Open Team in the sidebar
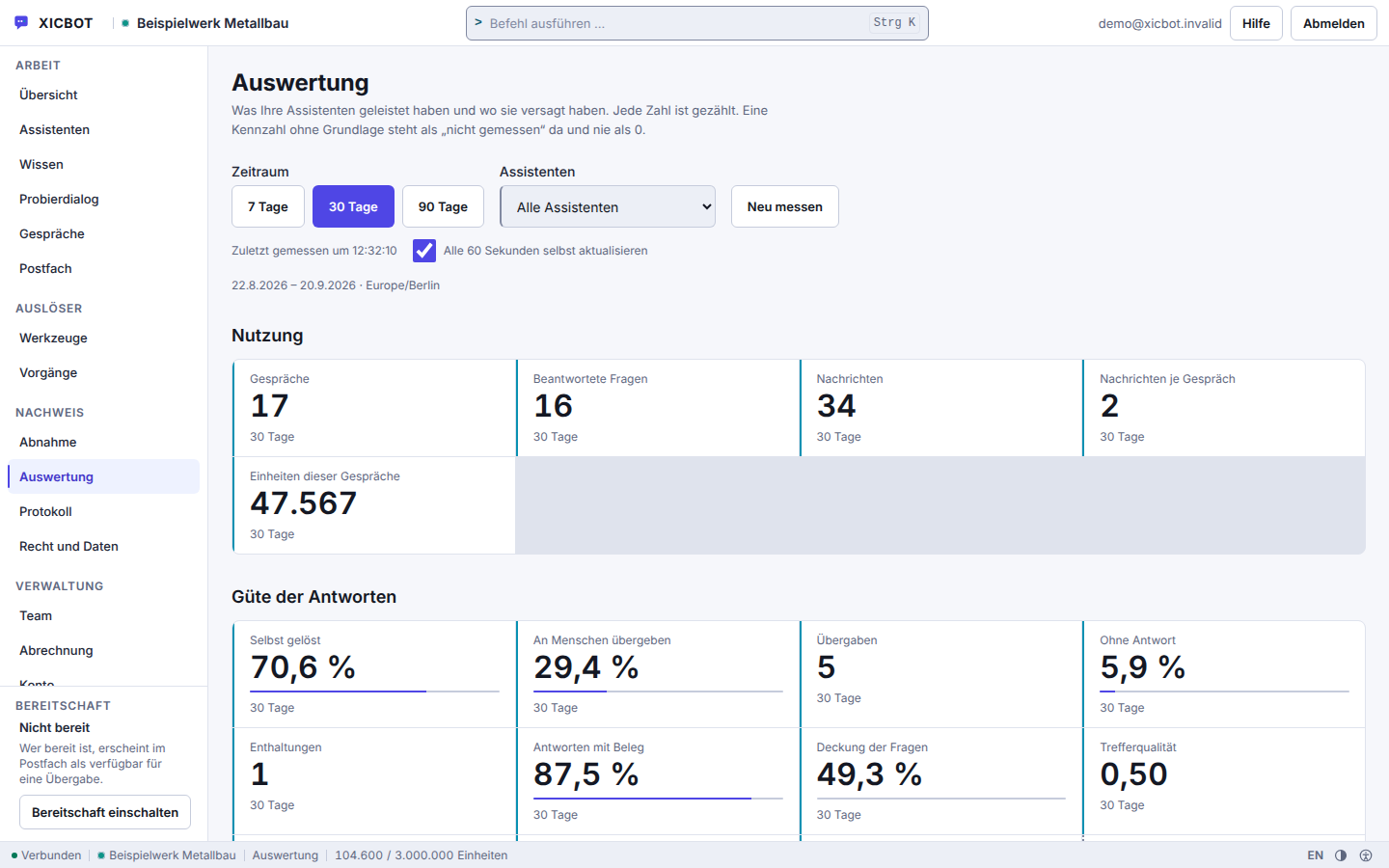Screen dimensions: 1389x868 [103, 615]
